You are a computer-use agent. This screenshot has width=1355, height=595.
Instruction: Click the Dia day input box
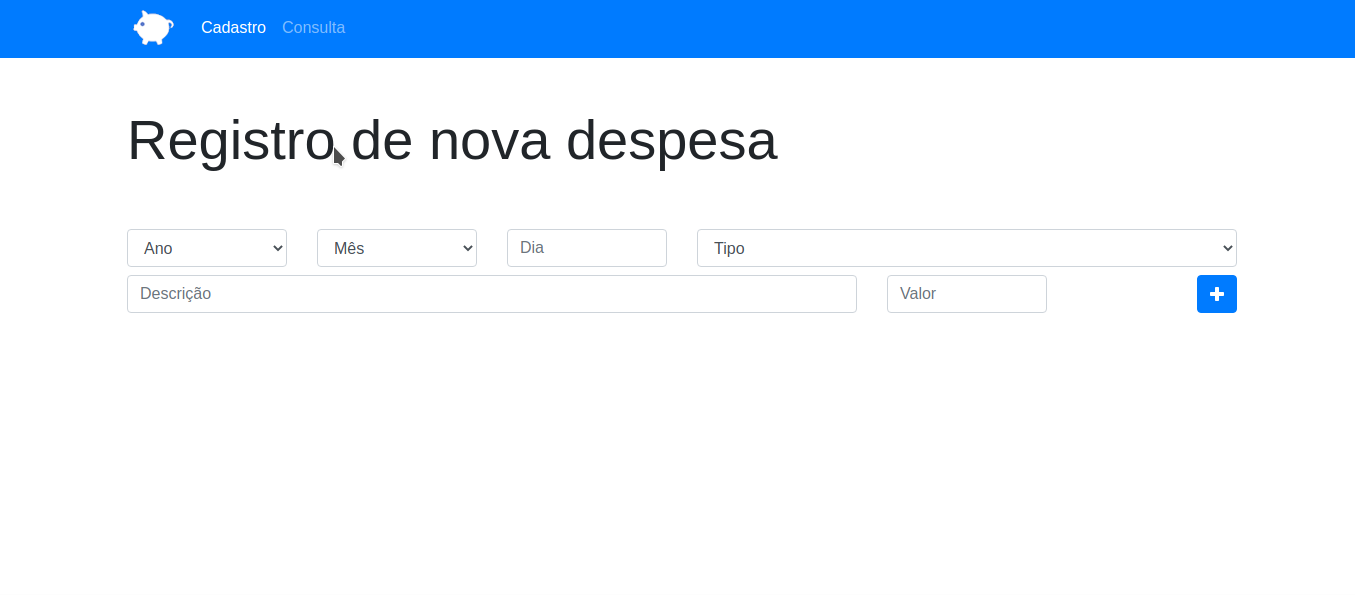pyautogui.click(x=586, y=247)
